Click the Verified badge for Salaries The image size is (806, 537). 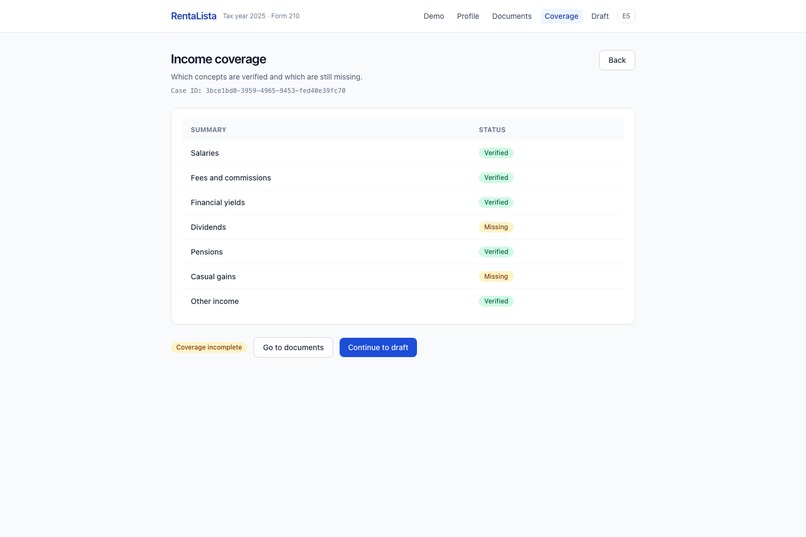point(496,153)
